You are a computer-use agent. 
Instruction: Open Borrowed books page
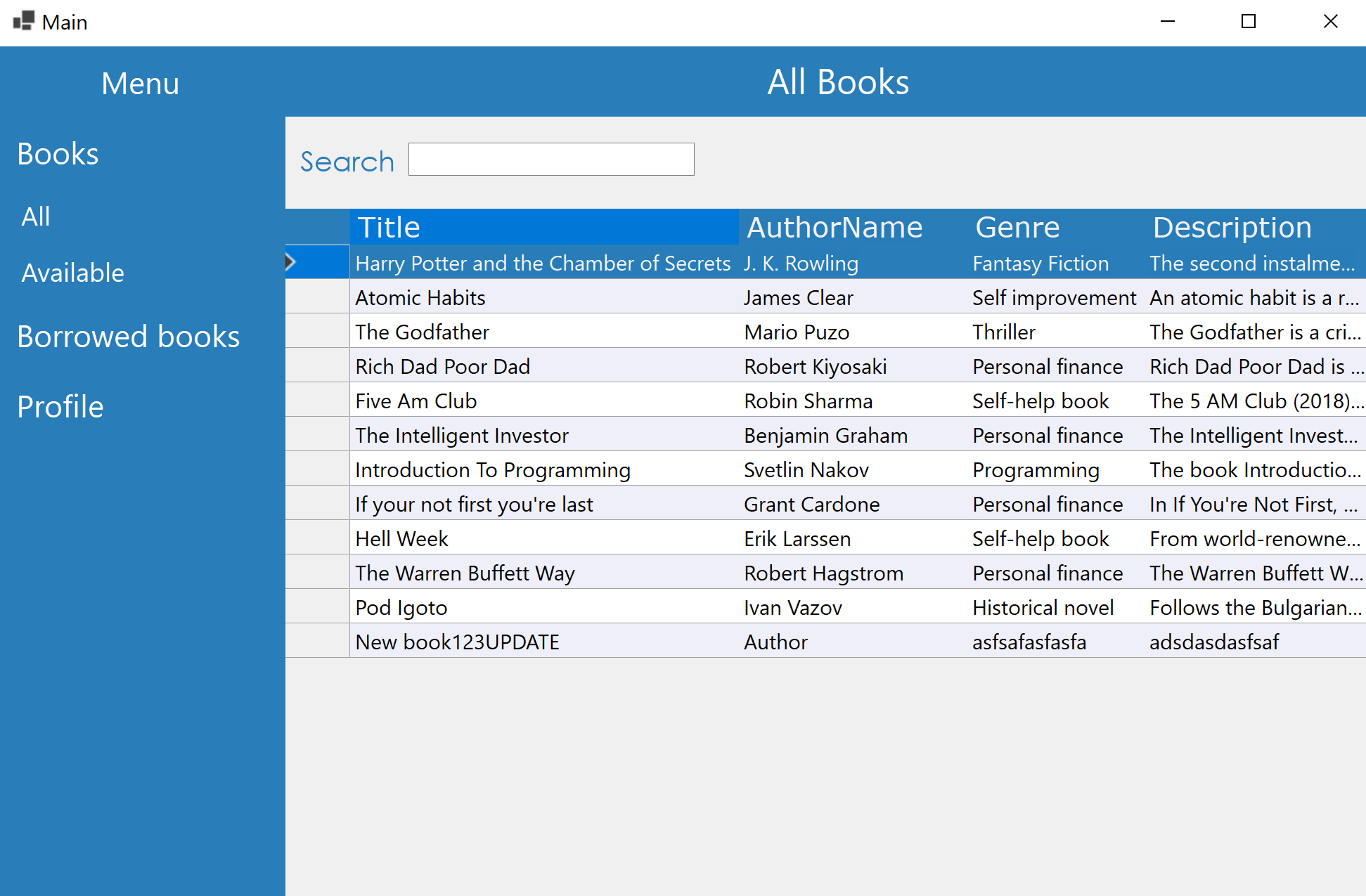128,337
